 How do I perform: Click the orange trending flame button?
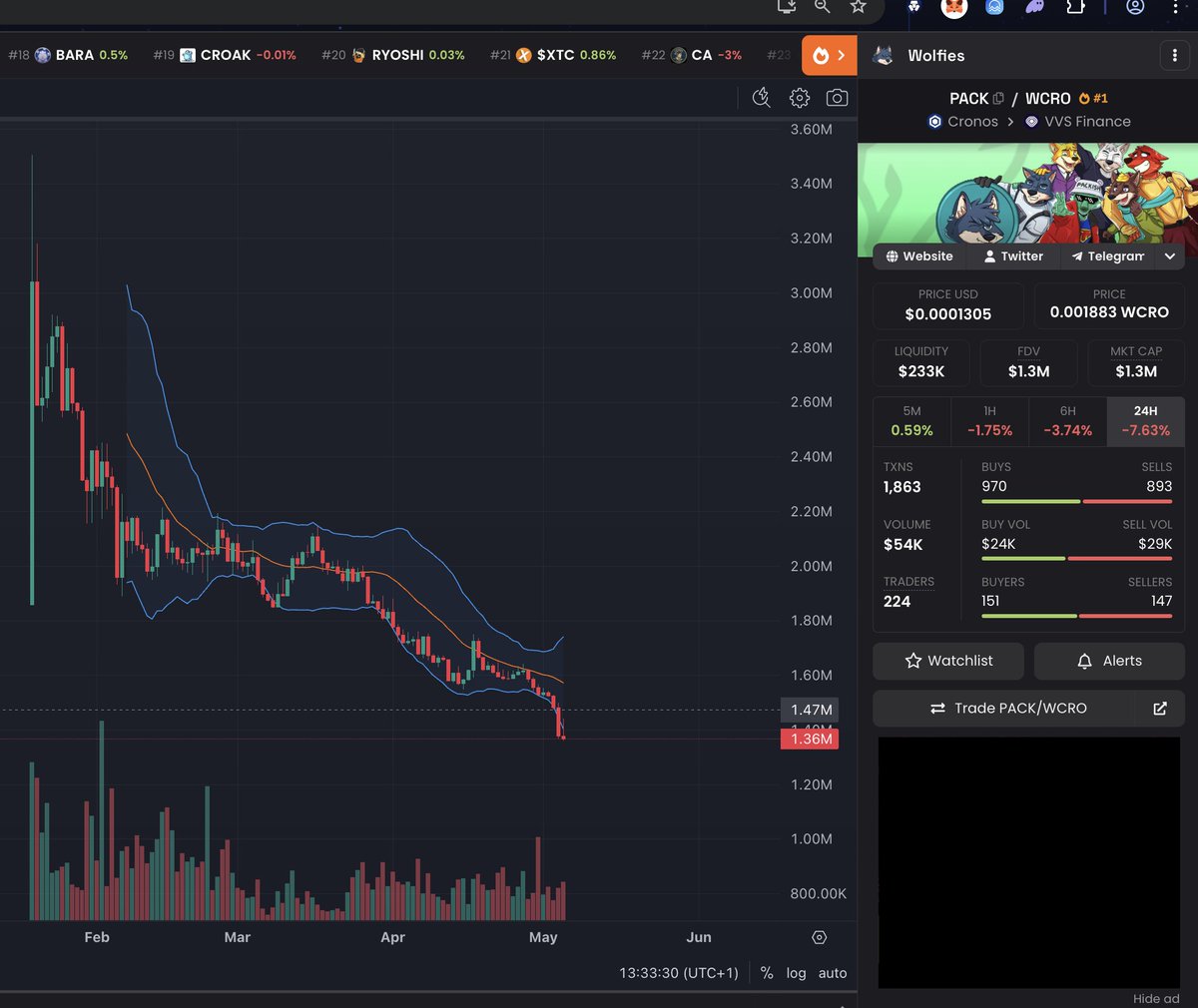(830, 55)
